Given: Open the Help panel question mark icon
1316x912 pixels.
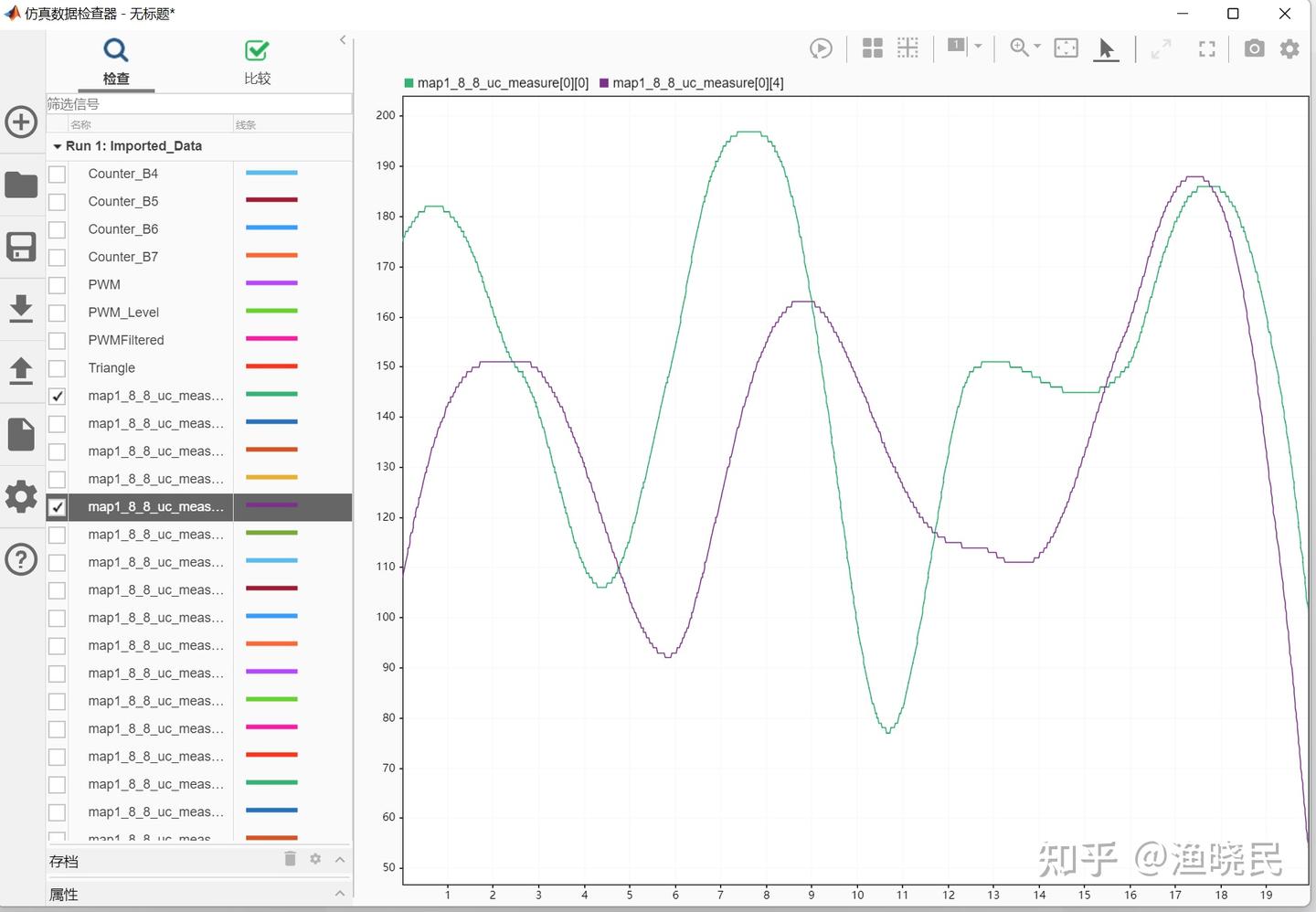Looking at the screenshot, I should pos(21,558).
